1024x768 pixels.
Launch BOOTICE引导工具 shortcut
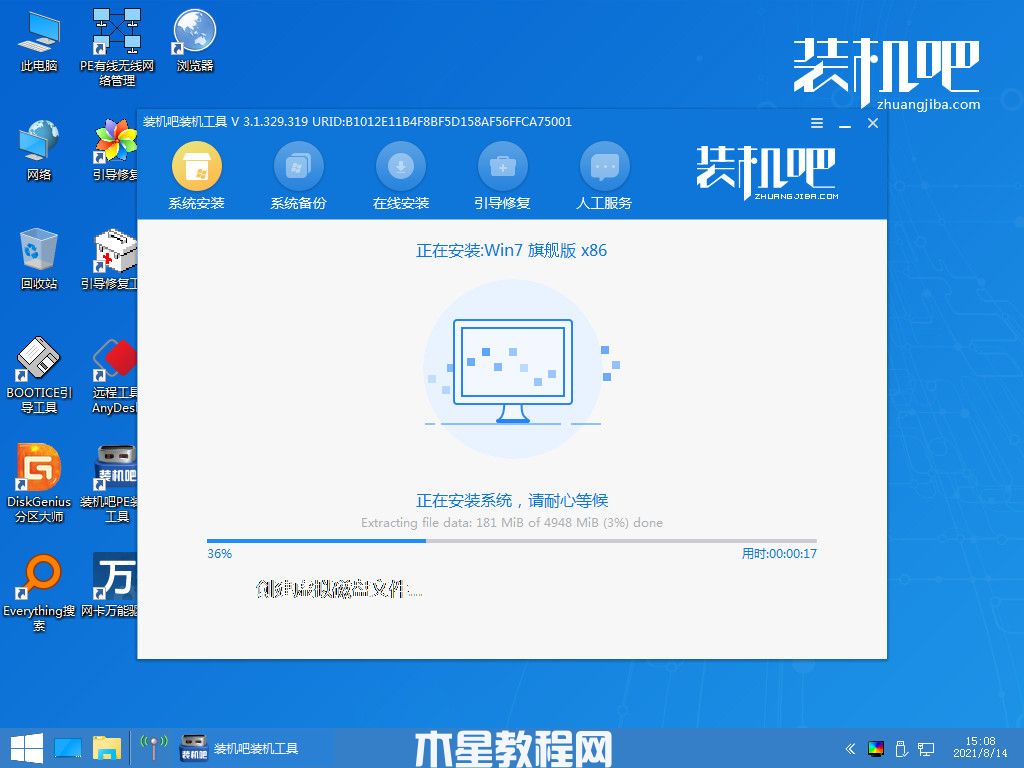tap(39, 375)
